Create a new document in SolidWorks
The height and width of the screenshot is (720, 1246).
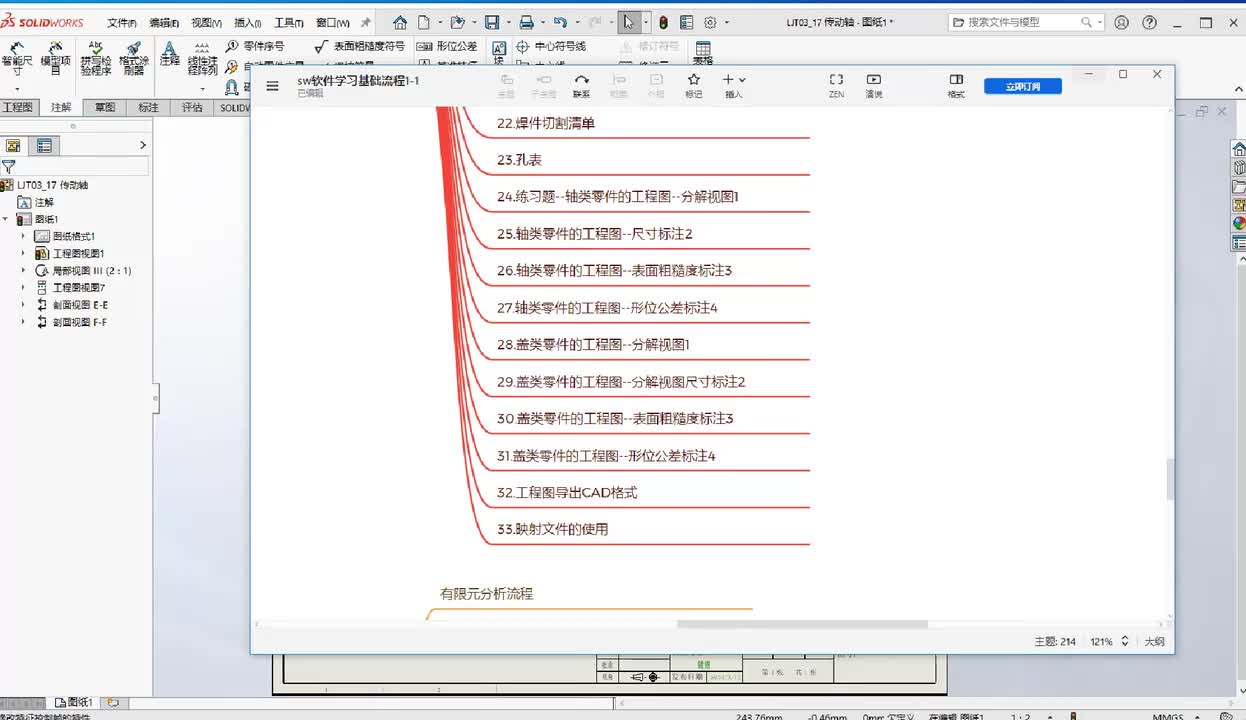(424, 22)
